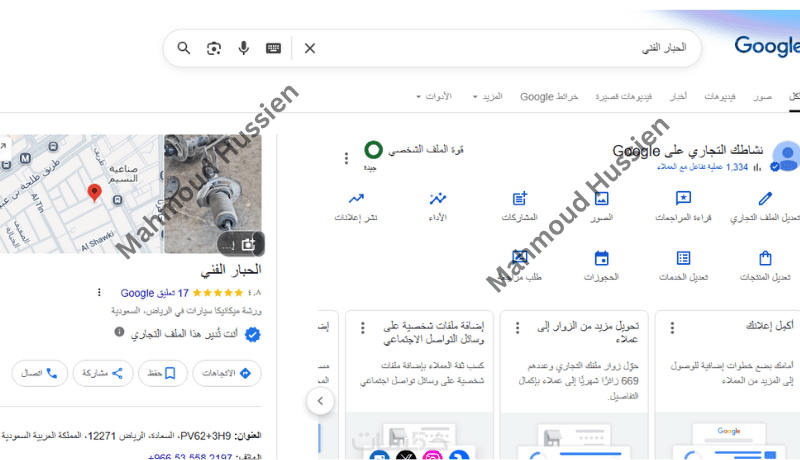Open the profile strength three-dot menu
Viewport: 800px width, 460px height.
(346, 159)
